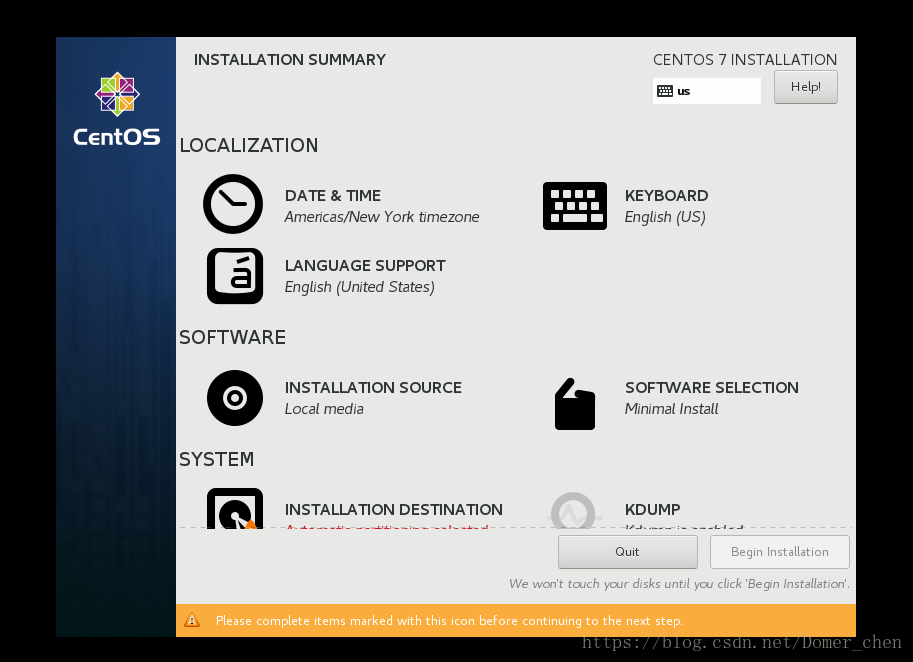Click the Help! button
Viewport: 913px width, 662px height.
806,87
